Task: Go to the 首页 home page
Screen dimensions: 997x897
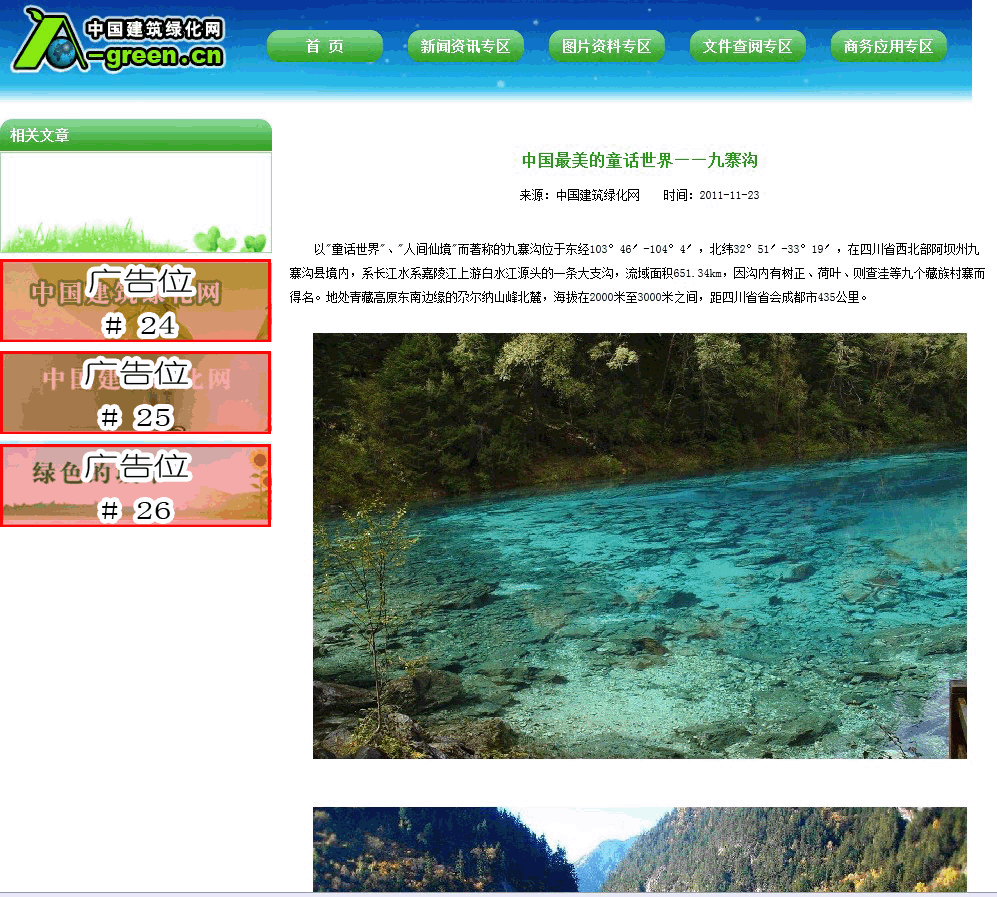Action: tap(324, 46)
